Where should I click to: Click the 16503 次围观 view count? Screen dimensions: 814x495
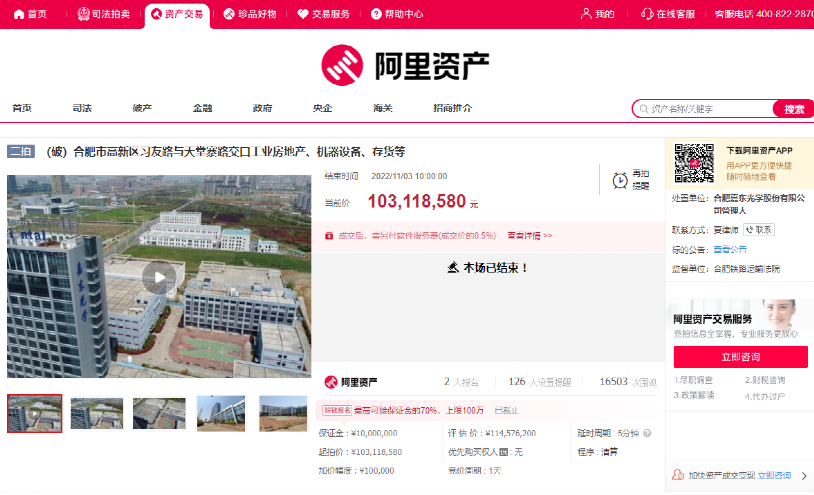pyautogui.click(x=628, y=382)
